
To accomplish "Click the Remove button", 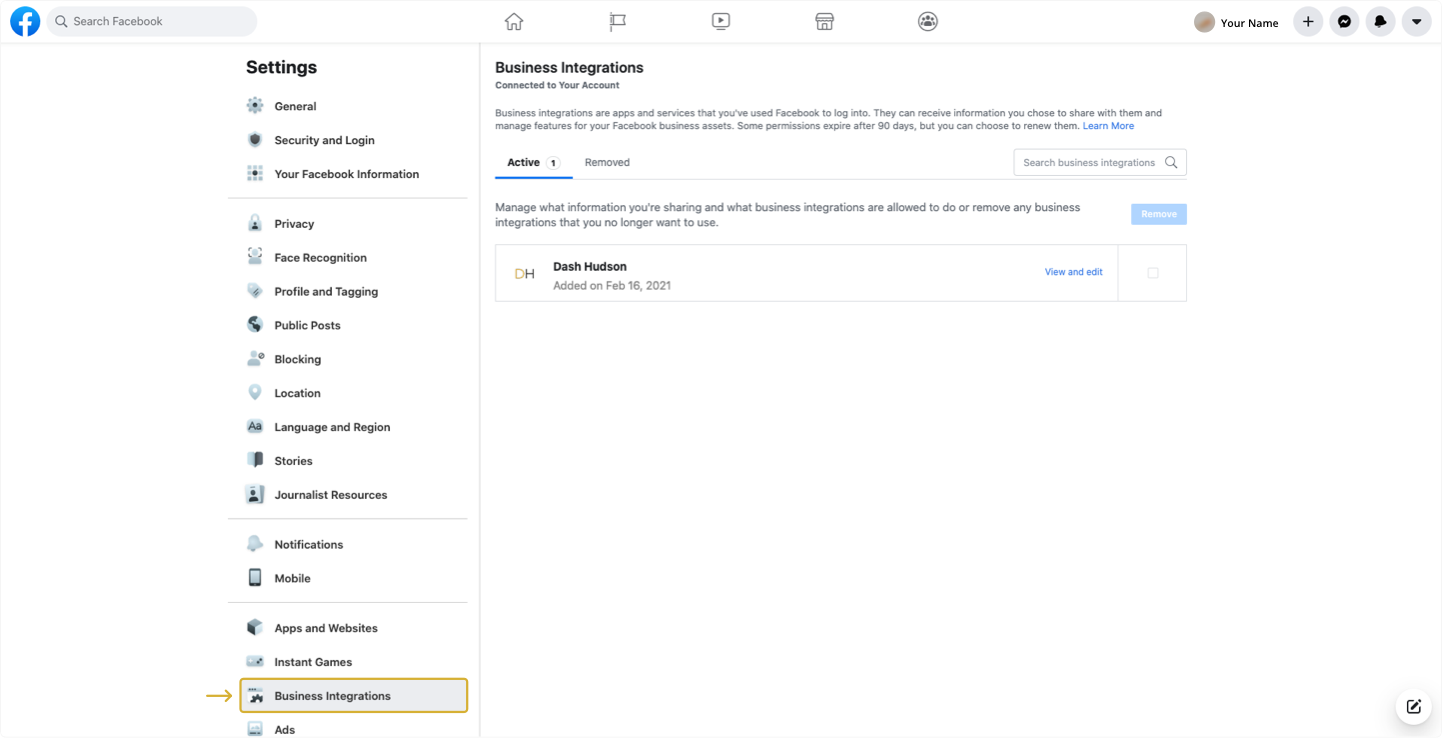I will pos(1158,214).
